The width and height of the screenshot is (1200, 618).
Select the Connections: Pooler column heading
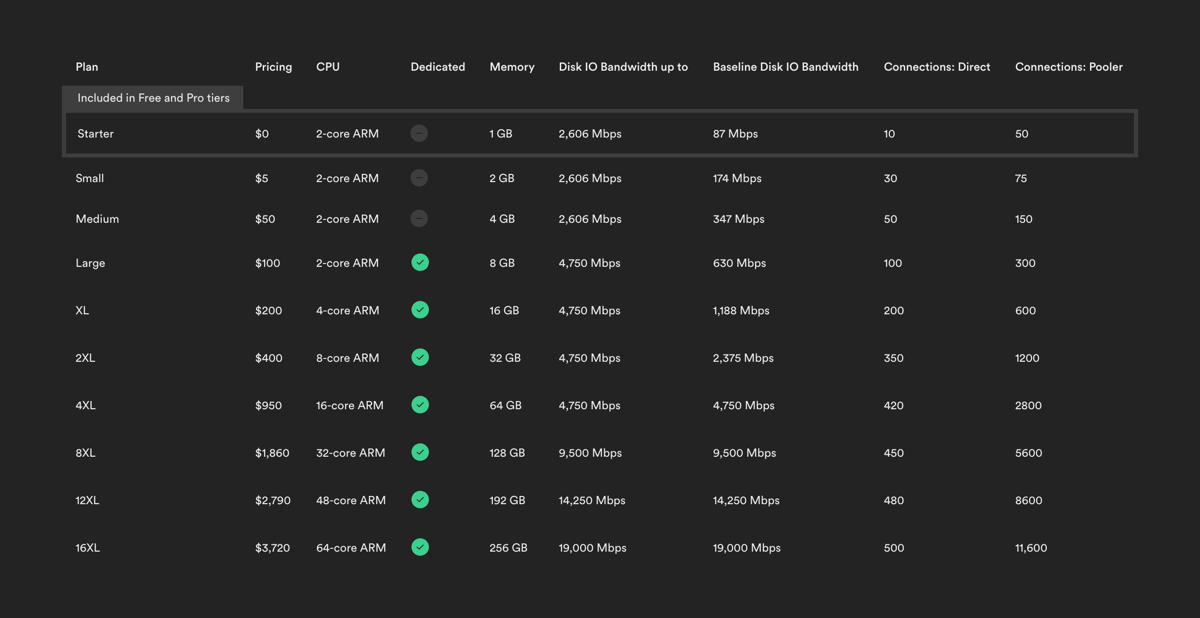tap(1068, 67)
